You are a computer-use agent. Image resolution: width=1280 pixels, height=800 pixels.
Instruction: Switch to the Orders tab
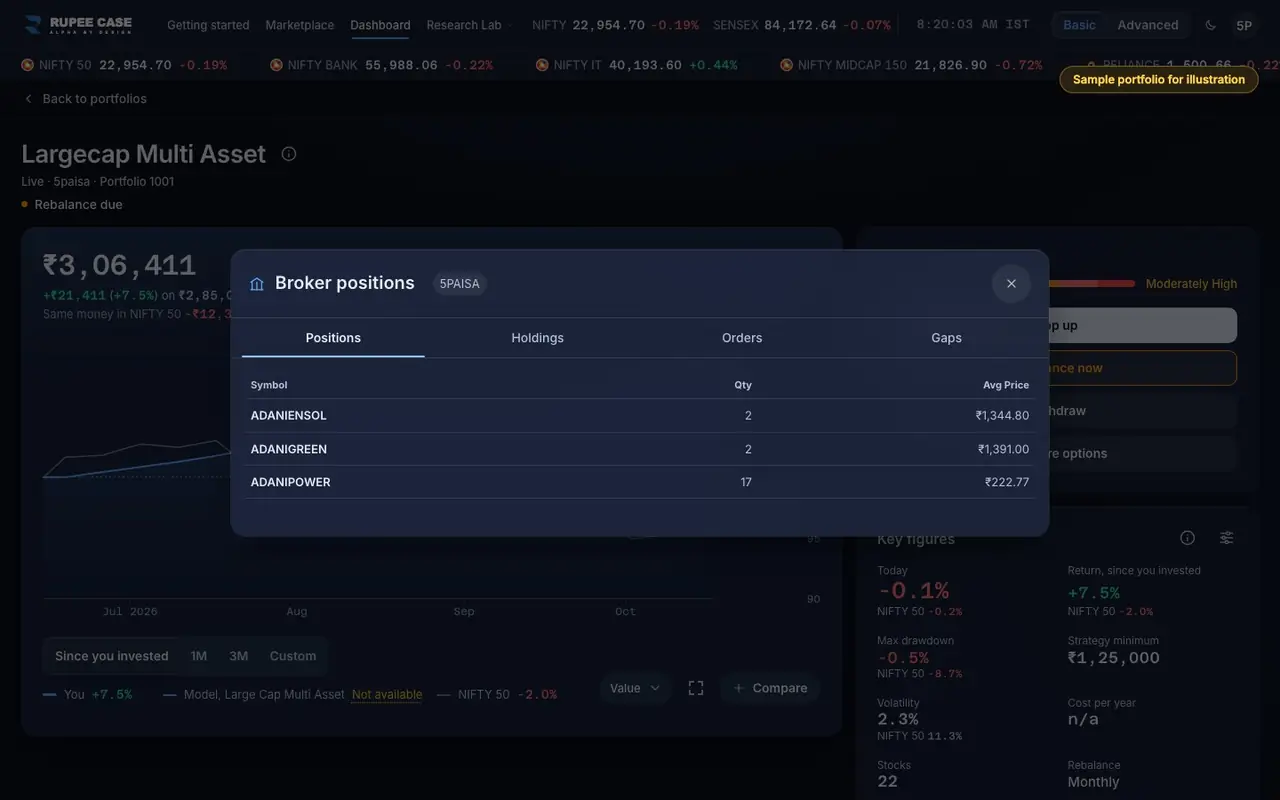tap(742, 338)
